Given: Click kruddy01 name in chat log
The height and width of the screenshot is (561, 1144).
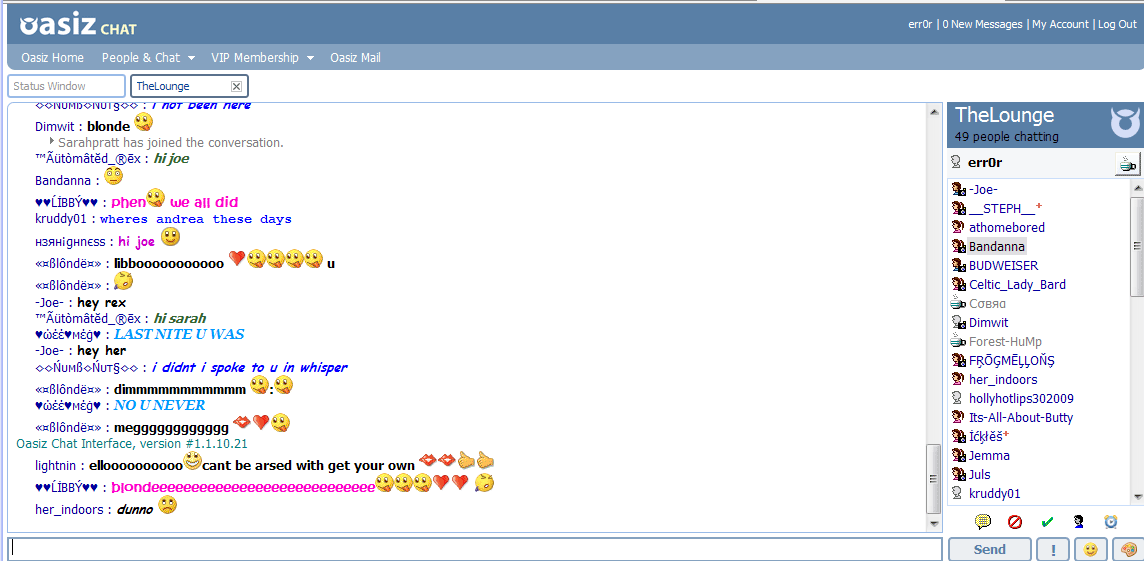Looking at the screenshot, I should (x=63, y=219).
